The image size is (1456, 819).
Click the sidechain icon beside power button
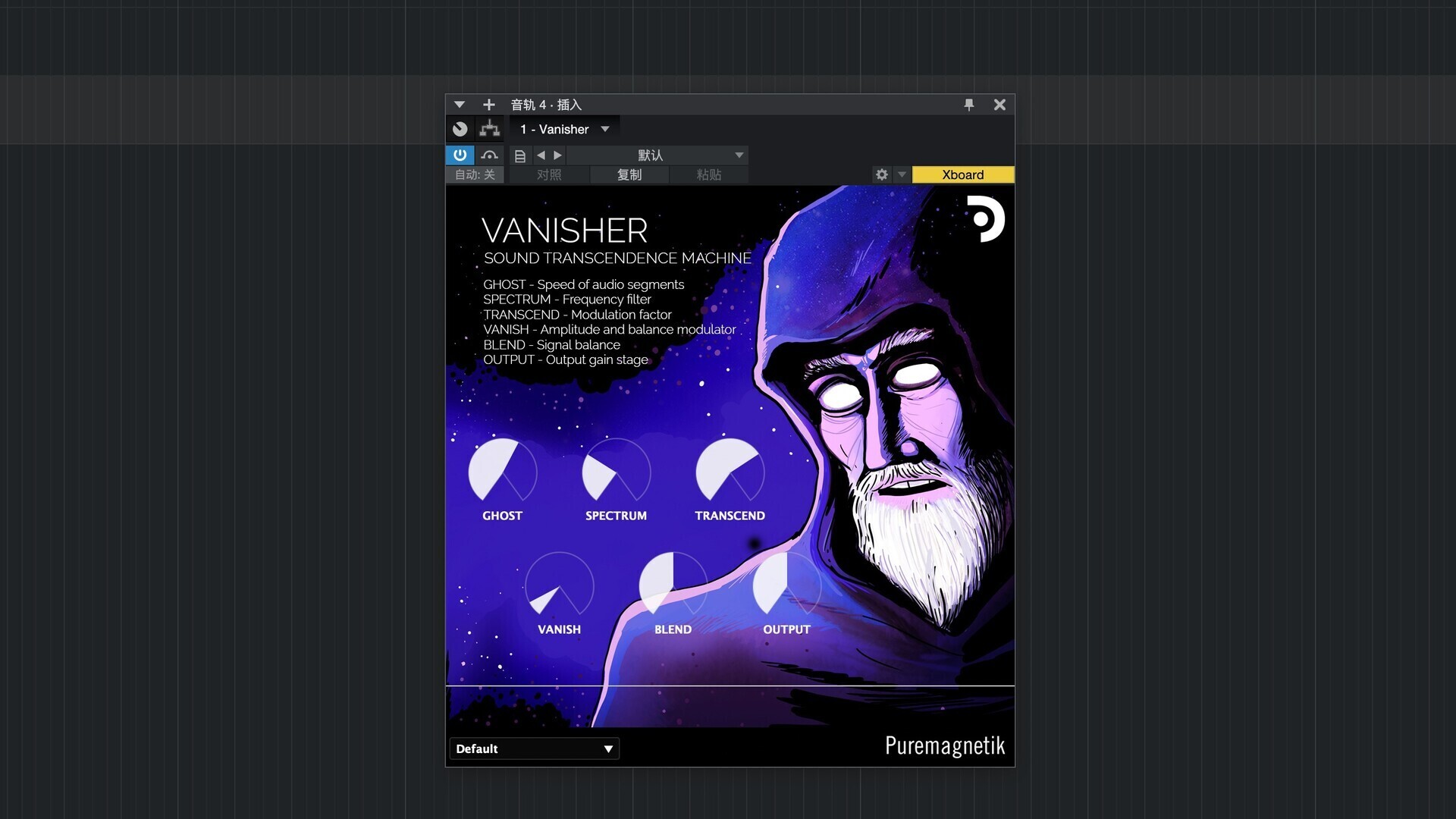point(489,155)
